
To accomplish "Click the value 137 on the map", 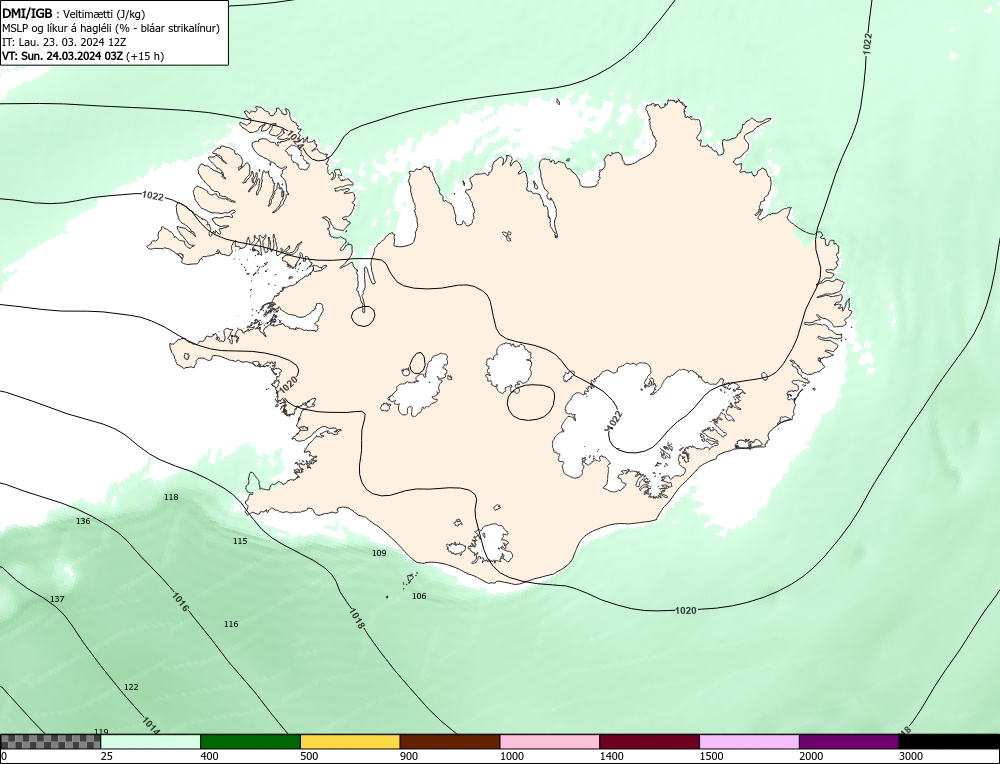I will (x=57, y=599).
